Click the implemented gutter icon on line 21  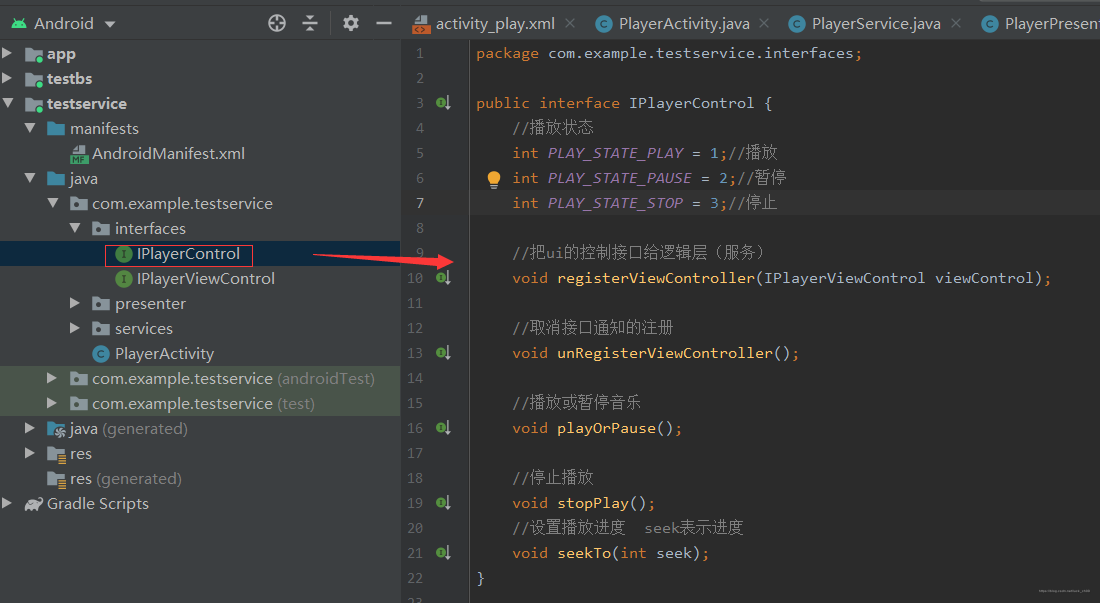pyautogui.click(x=443, y=553)
